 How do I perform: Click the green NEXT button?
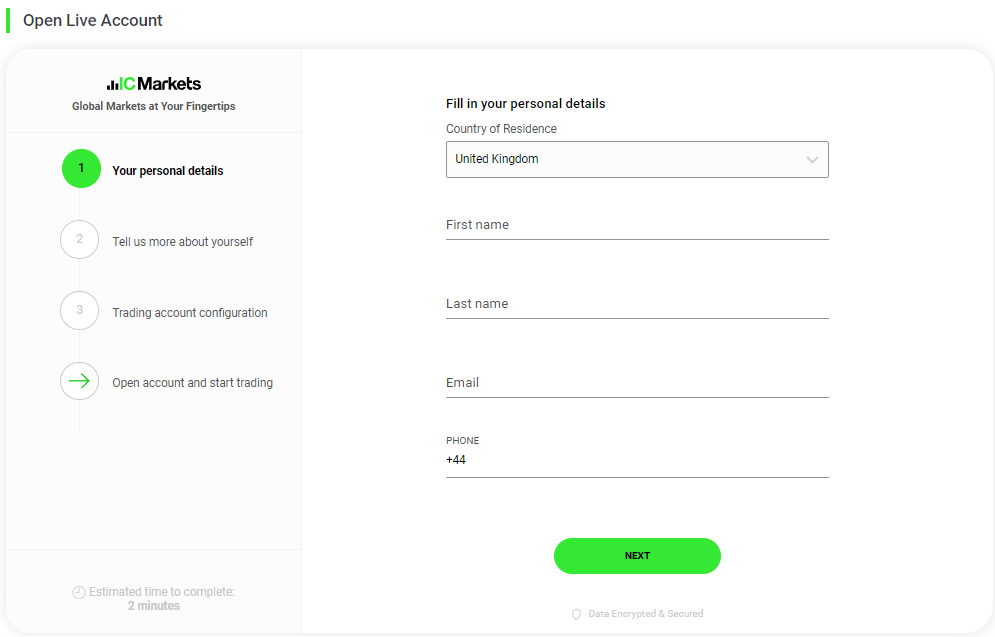tap(637, 556)
